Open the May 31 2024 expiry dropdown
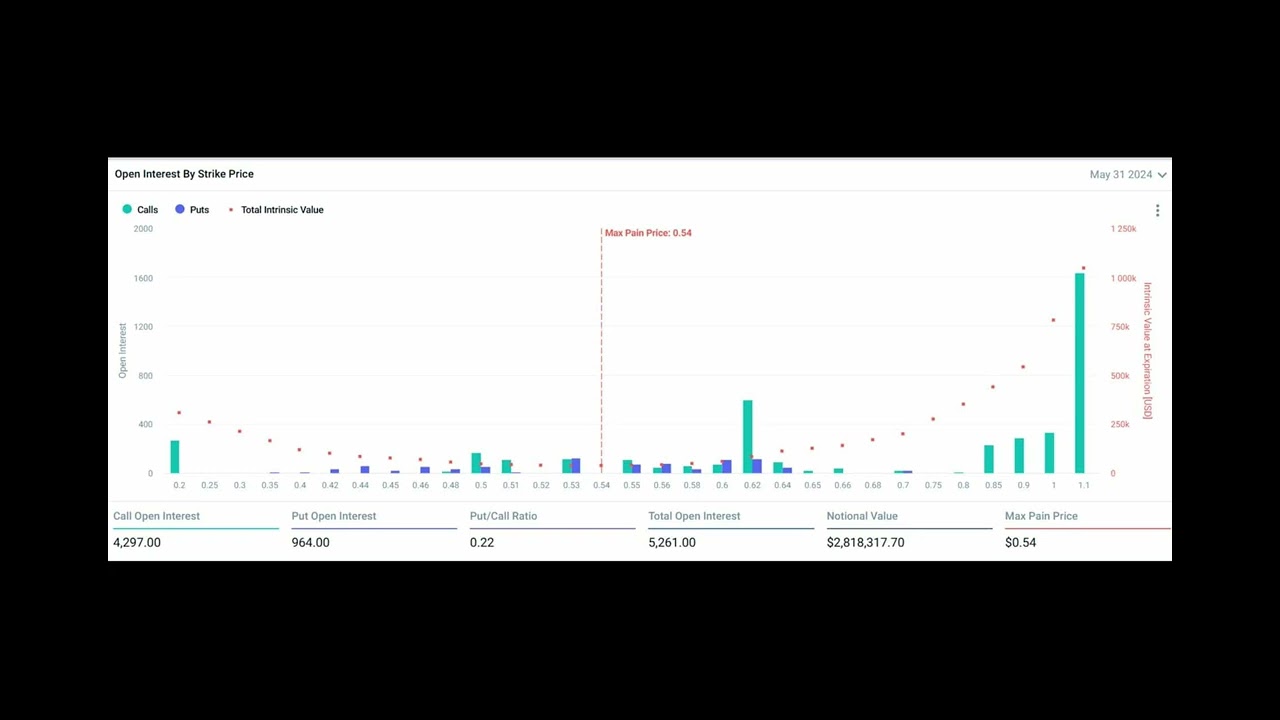The width and height of the screenshot is (1280, 720). click(x=1128, y=174)
